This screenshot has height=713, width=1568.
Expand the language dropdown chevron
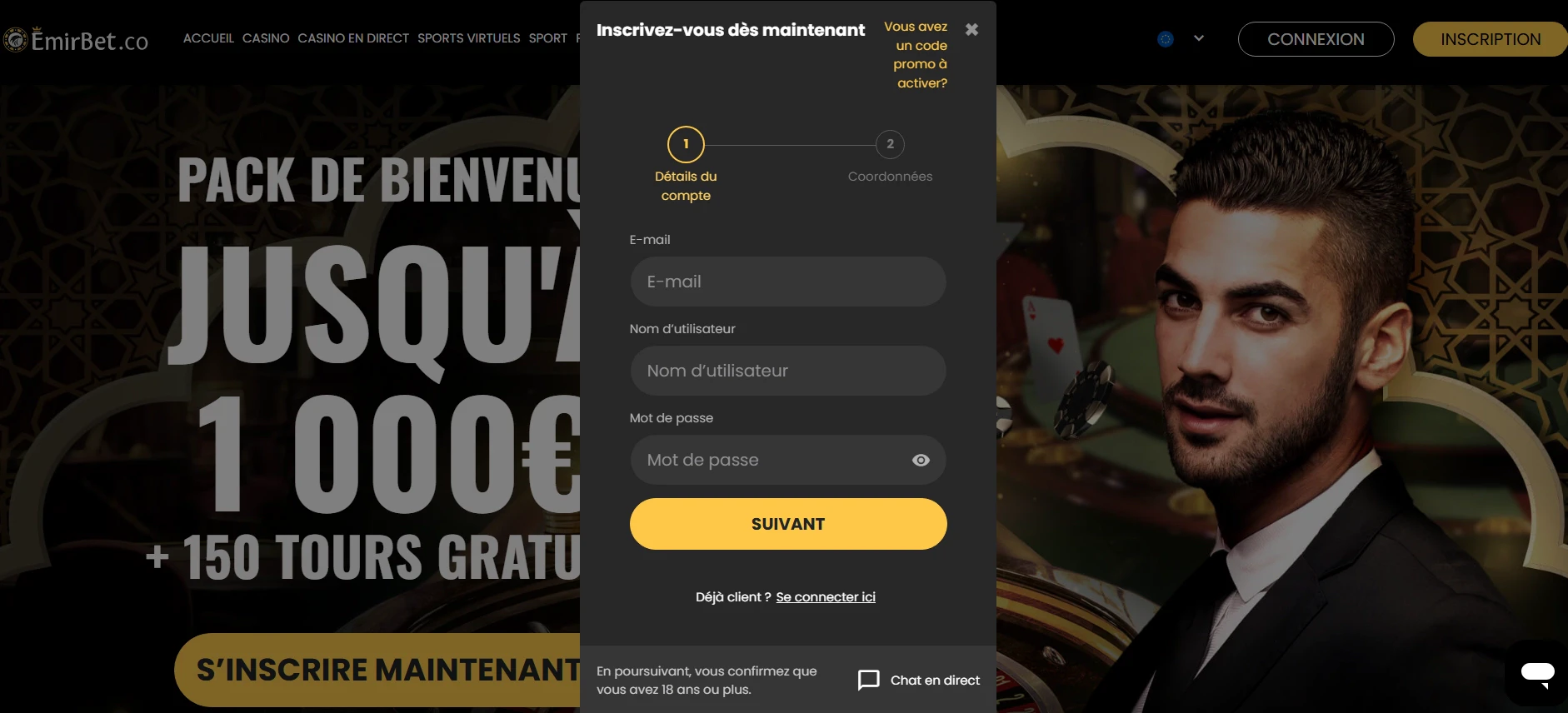pyautogui.click(x=1199, y=38)
